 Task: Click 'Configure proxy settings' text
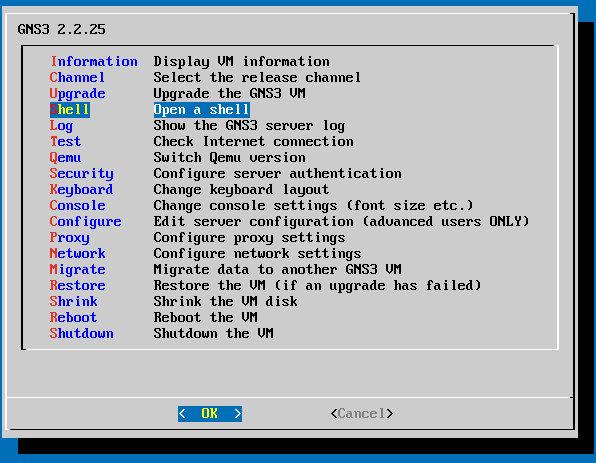(x=249, y=238)
